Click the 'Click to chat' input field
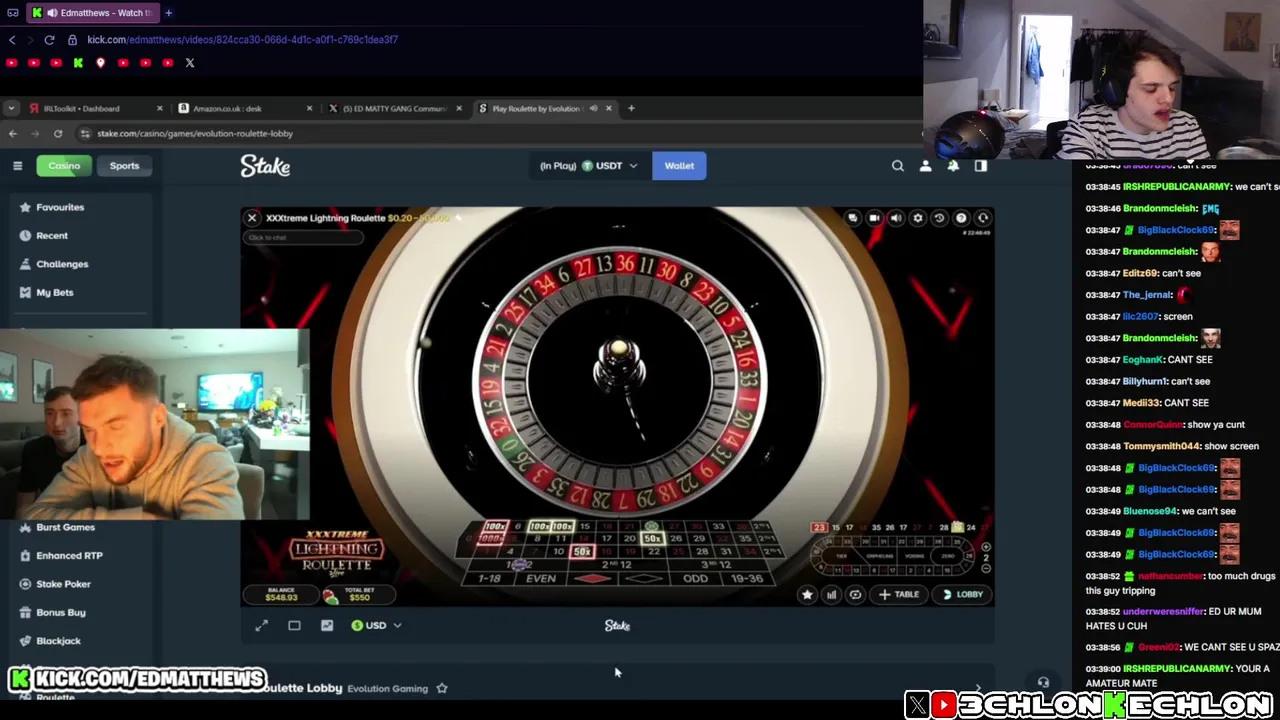Image resolution: width=1280 pixels, height=720 pixels. click(303, 237)
